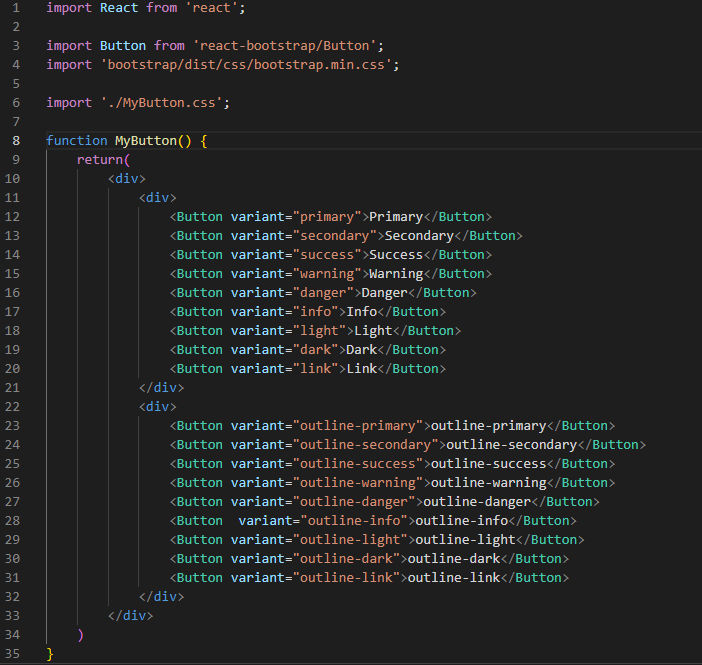Click the return keyword on line 9

(x=99, y=159)
